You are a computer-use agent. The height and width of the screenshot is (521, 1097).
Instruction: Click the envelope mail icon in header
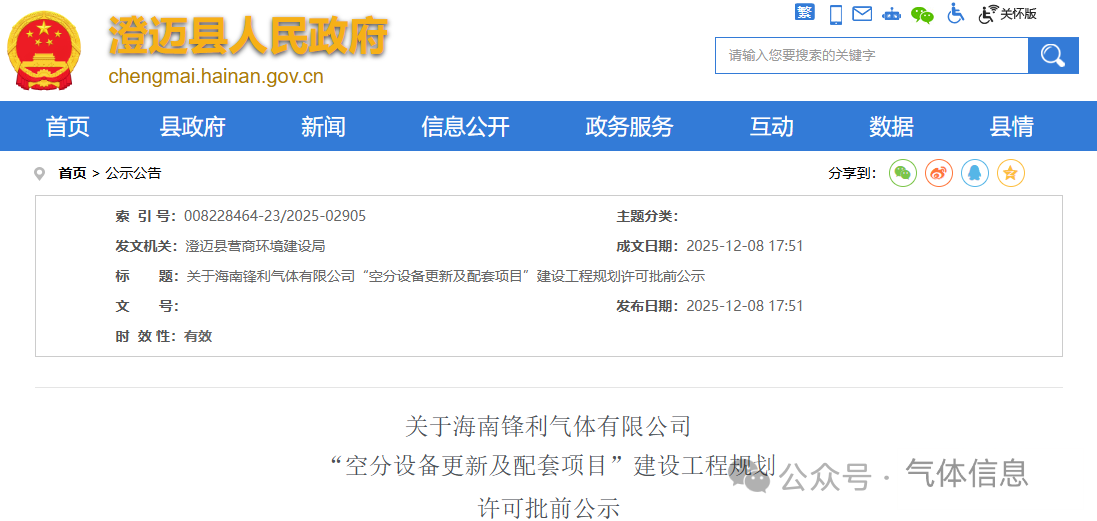click(862, 14)
